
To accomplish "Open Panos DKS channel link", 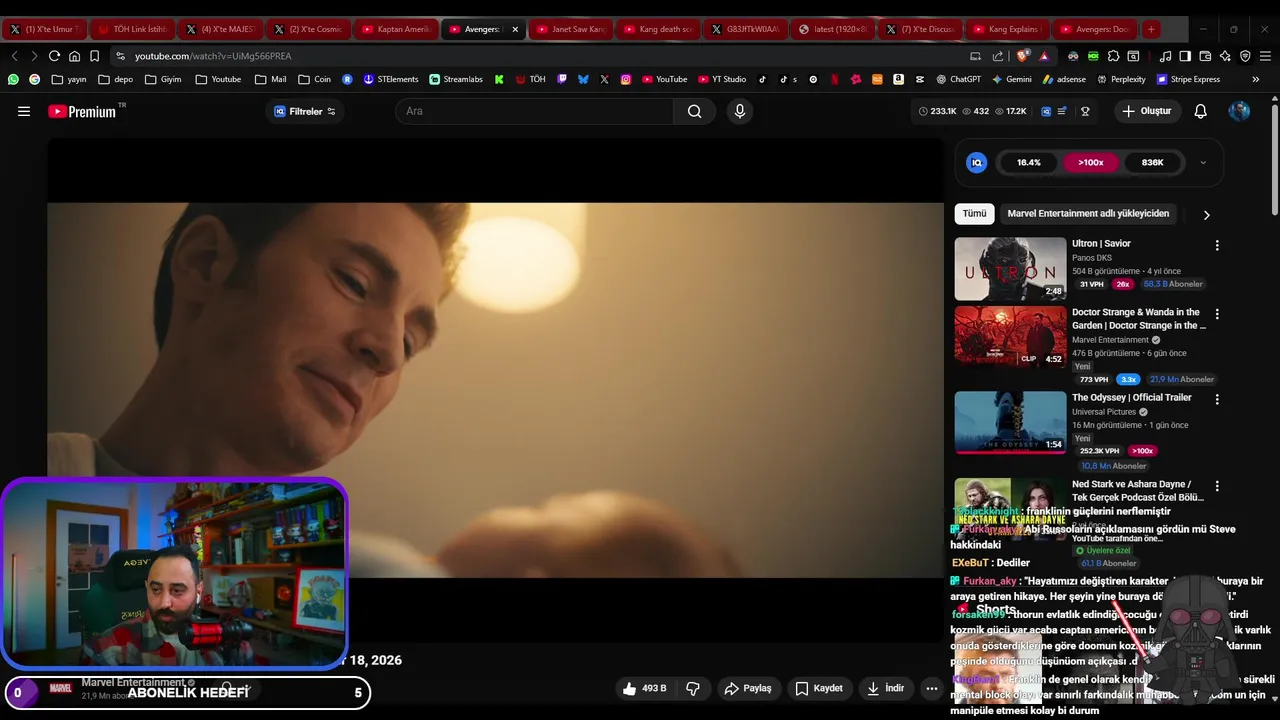I will [1092, 258].
